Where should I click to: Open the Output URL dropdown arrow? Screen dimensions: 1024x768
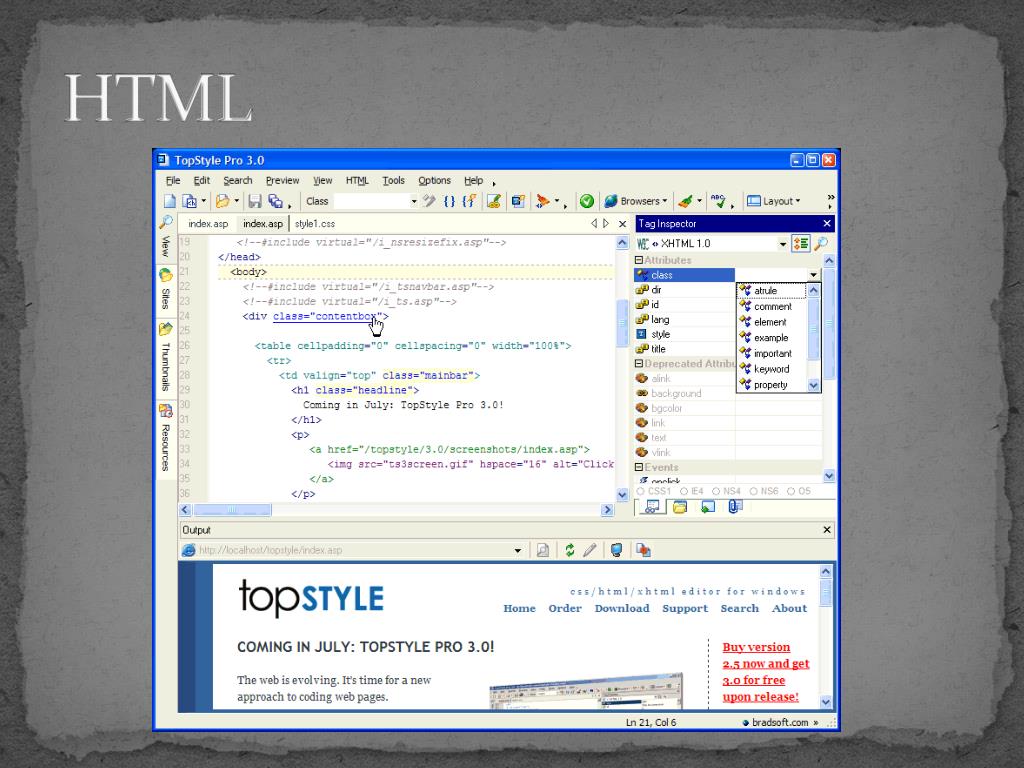(x=517, y=551)
